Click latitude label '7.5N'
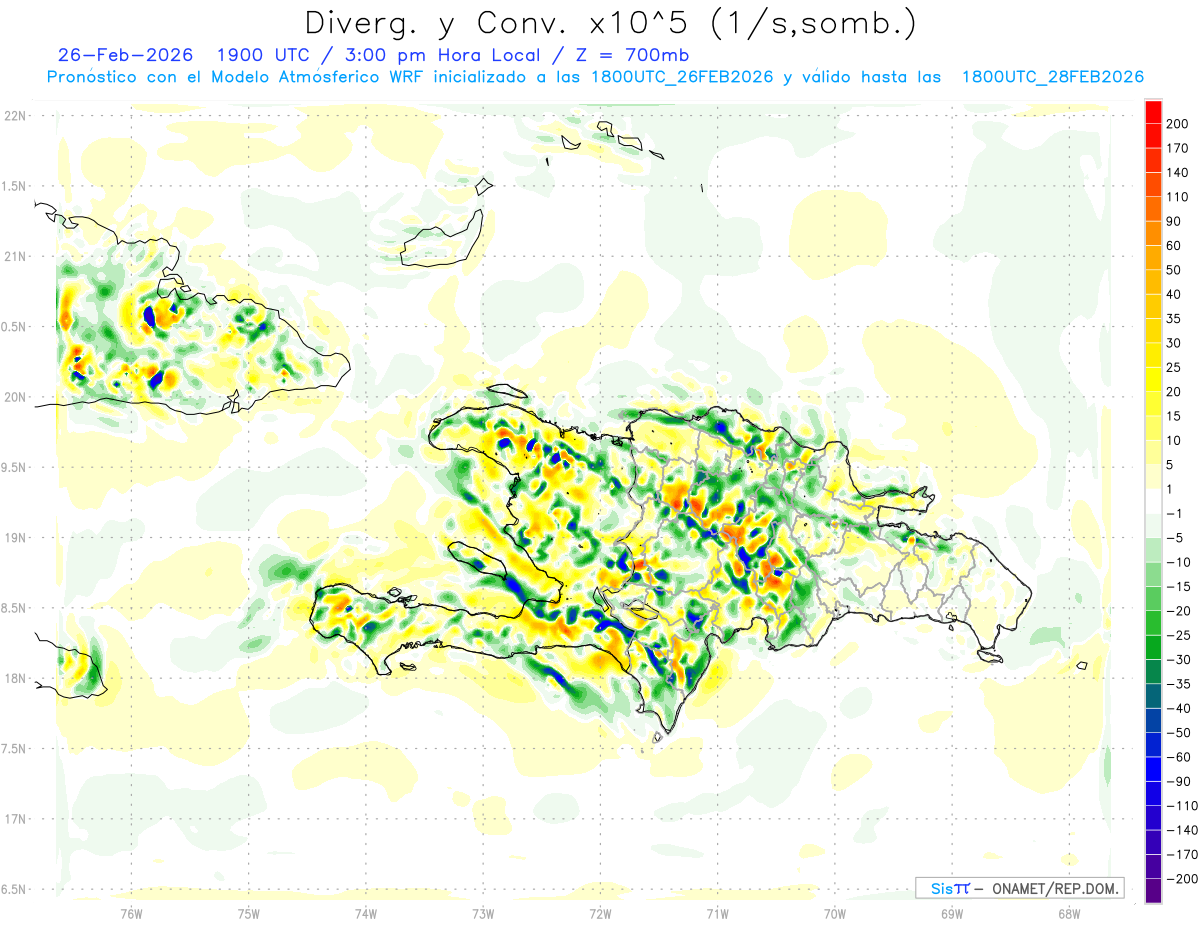1200x927 pixels. pyautogui.click(x=14, y=749)
